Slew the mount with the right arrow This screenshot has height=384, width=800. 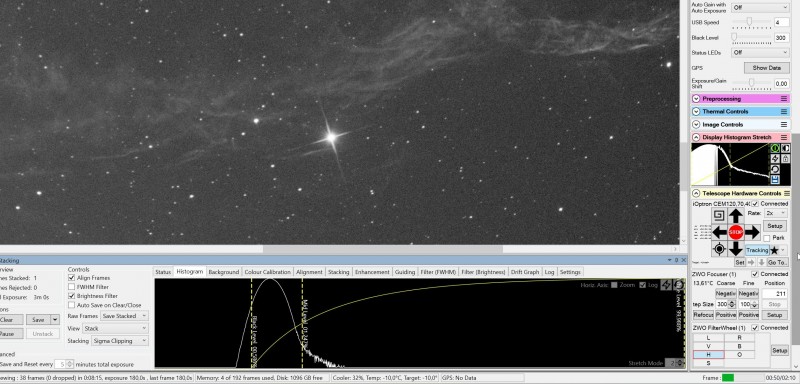[x=752, y=232]
